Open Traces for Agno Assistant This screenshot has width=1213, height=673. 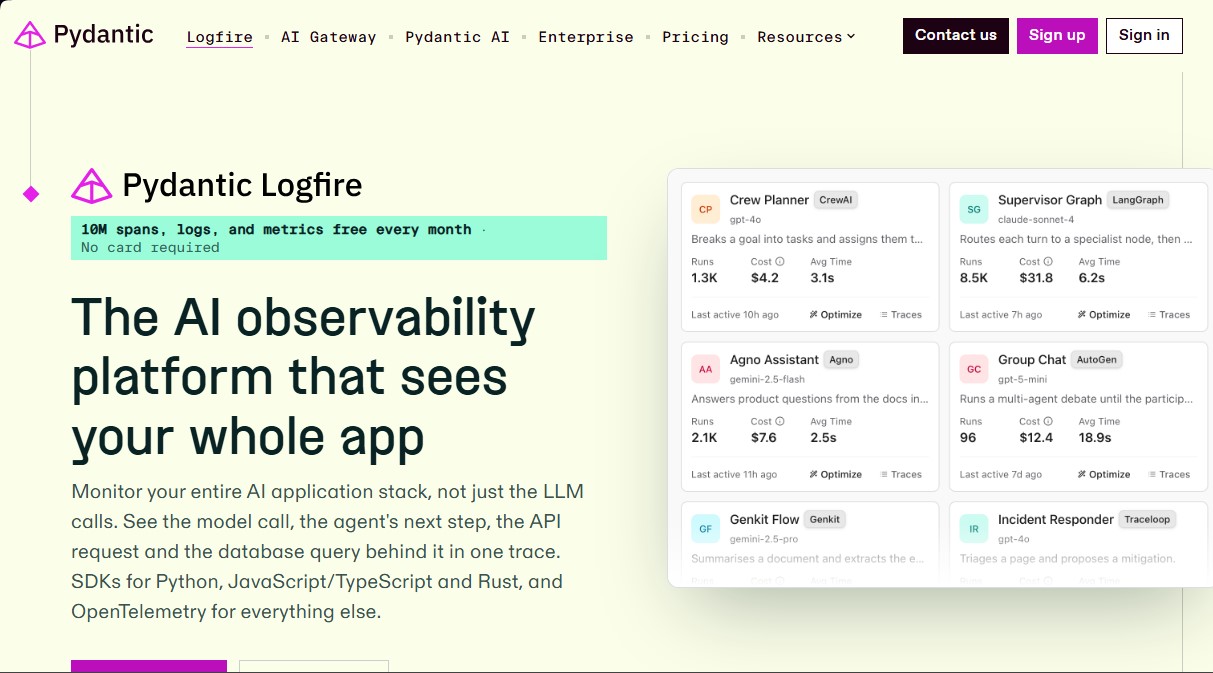pos(901,475)
